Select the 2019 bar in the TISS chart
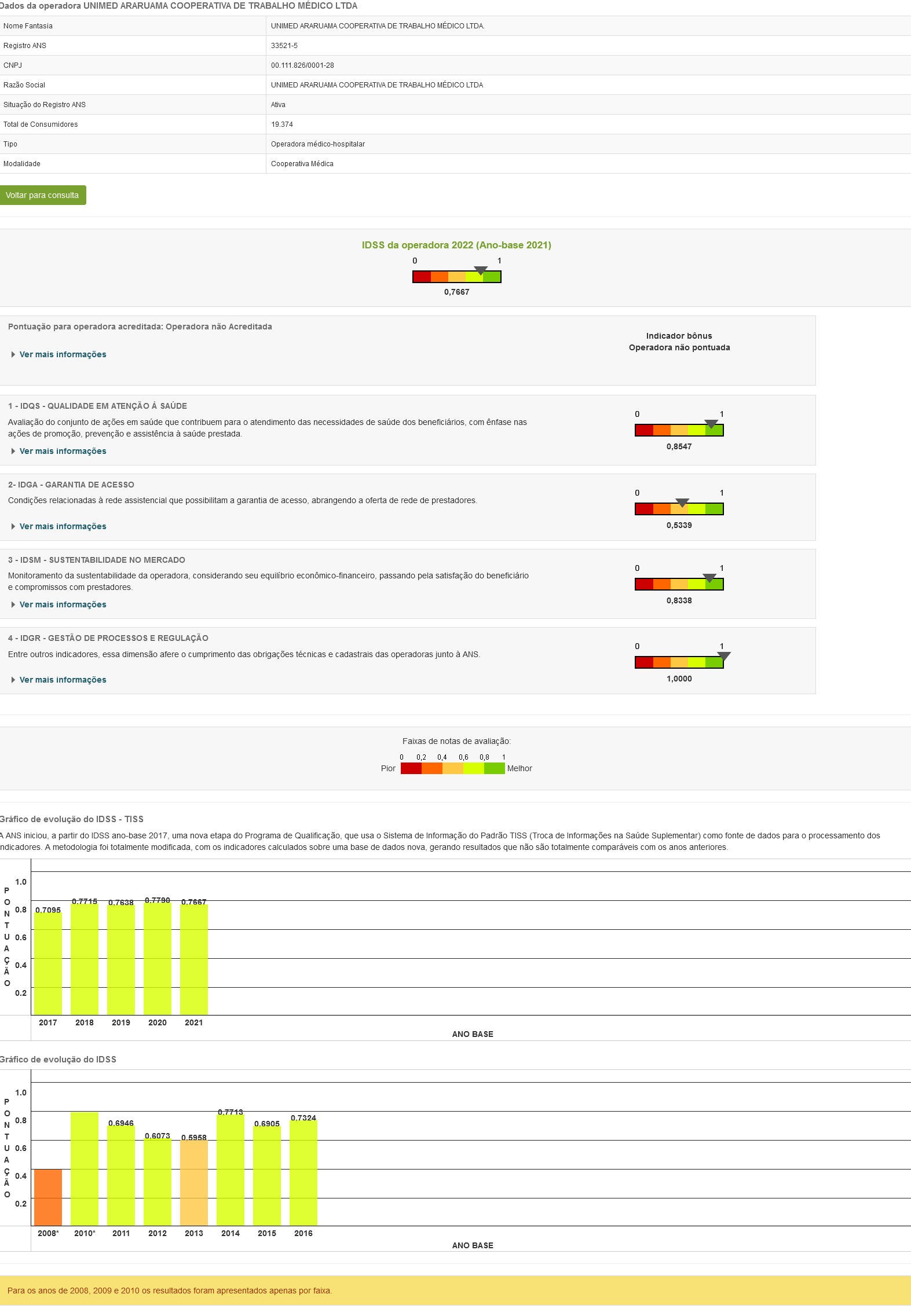The width and height of the screenshot is (911, 1316). pos(121,960)
